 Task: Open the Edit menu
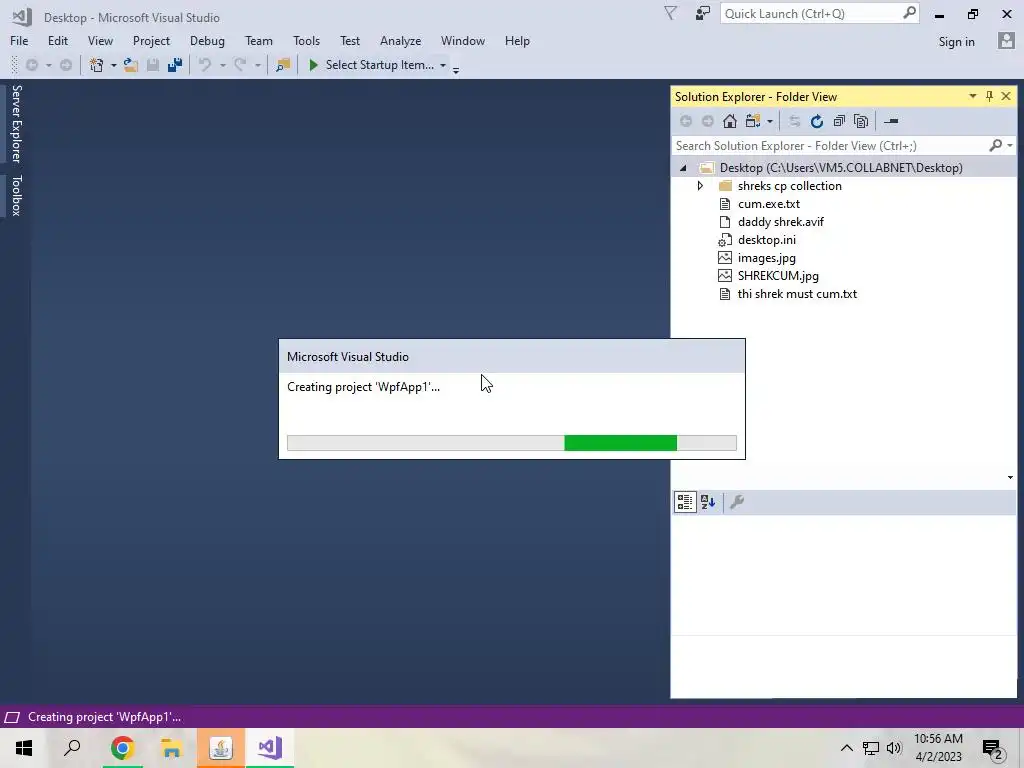(57, 40)
